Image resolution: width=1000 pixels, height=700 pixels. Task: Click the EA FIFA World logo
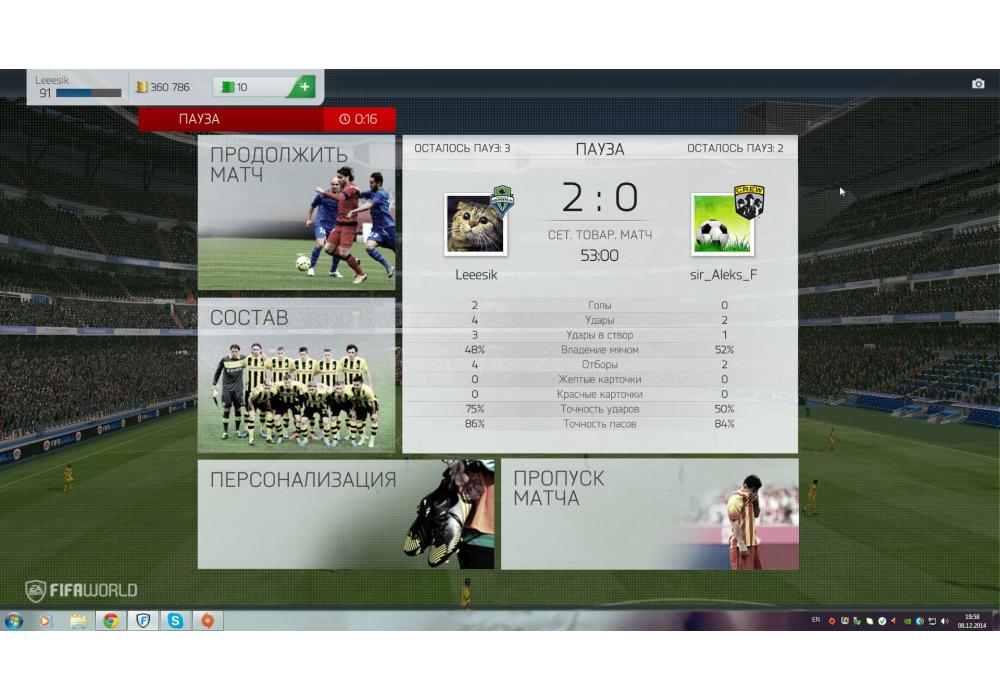81,590
